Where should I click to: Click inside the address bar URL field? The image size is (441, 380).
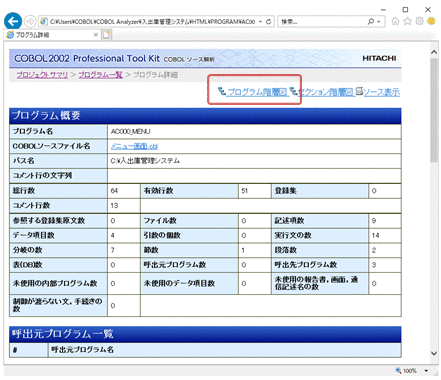153,22
